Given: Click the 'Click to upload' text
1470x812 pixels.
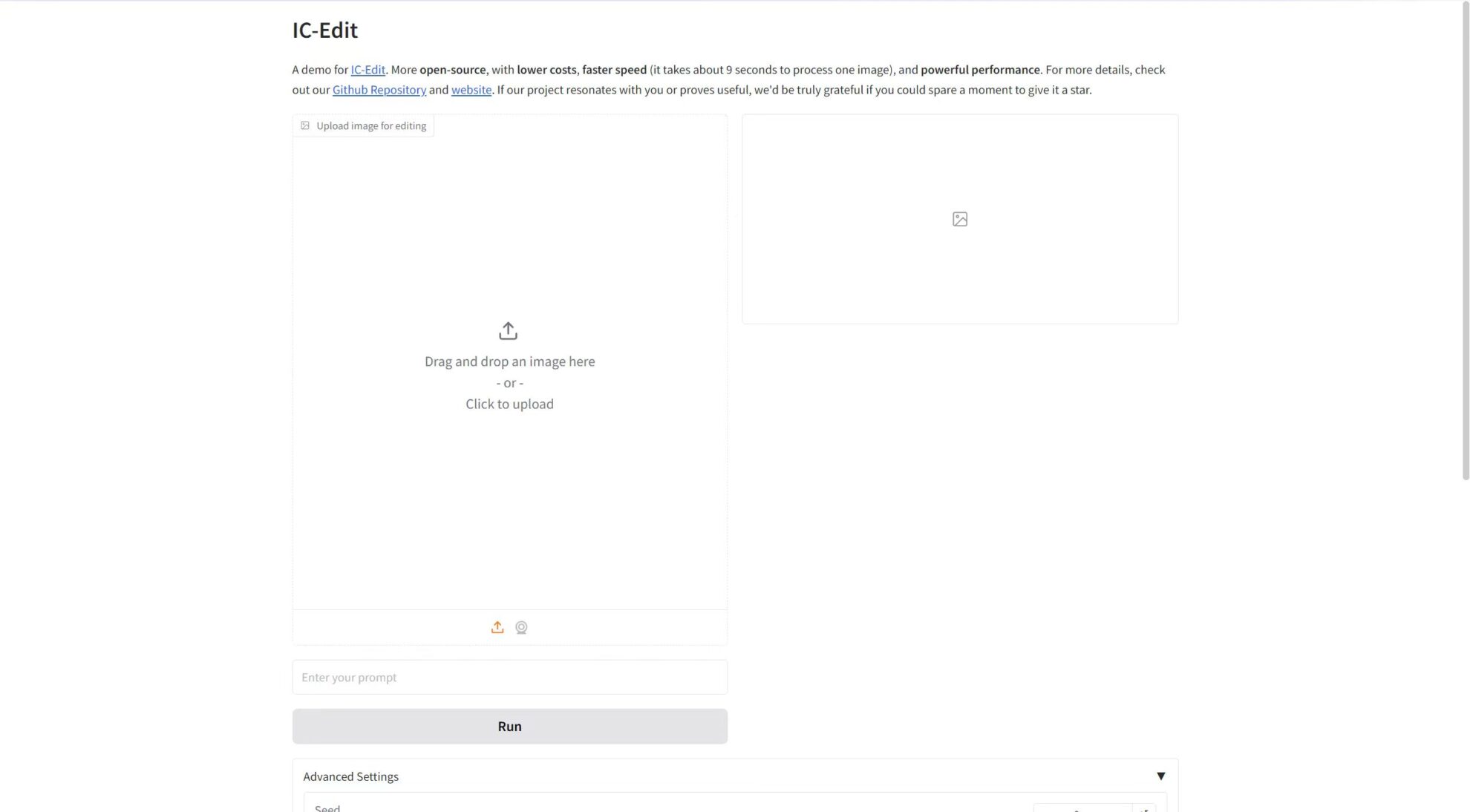Looking at the screenshot, I should pyautogui.click(x=509, y=404).
